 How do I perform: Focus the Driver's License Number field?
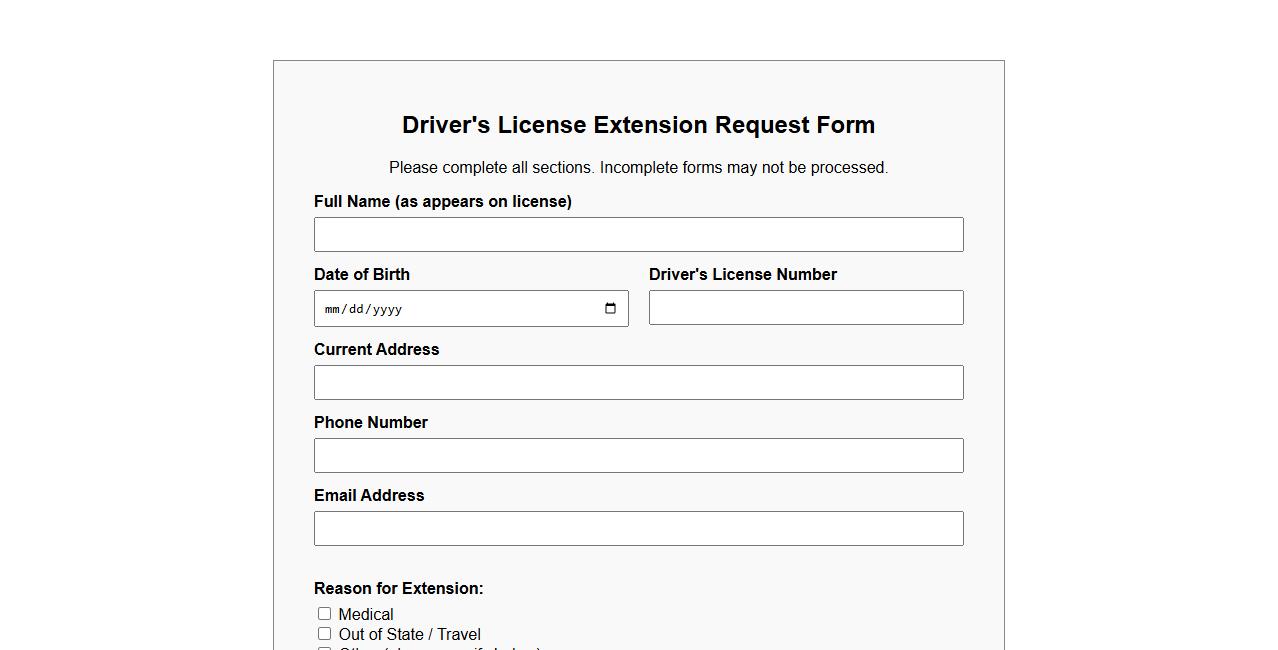(x=806, y=307)
